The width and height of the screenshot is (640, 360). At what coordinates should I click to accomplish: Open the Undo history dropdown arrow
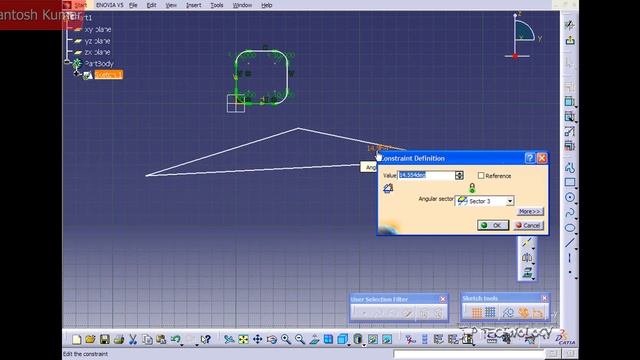click(x=182, y=344)
